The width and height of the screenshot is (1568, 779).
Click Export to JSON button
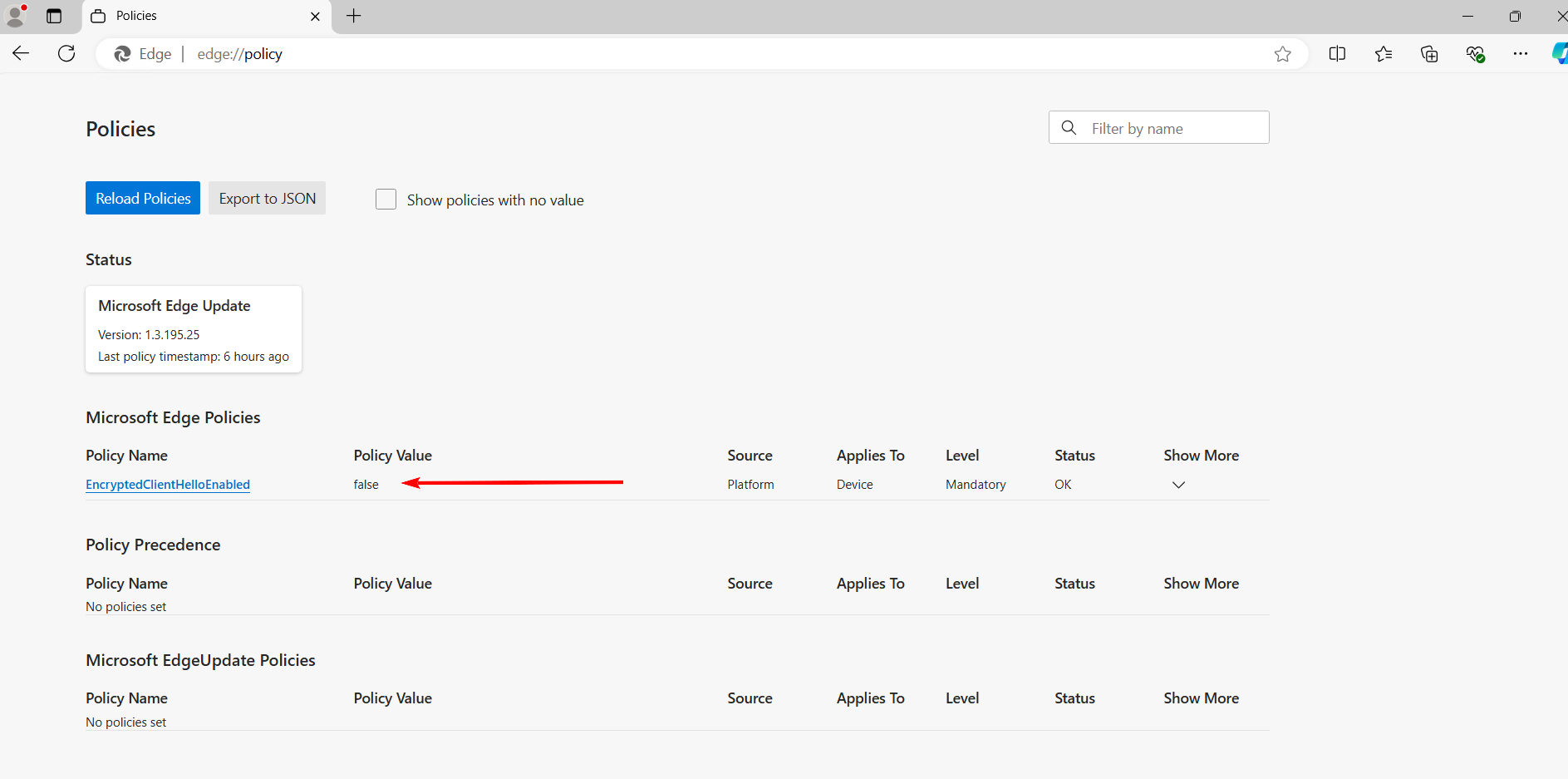pos(267,198)
